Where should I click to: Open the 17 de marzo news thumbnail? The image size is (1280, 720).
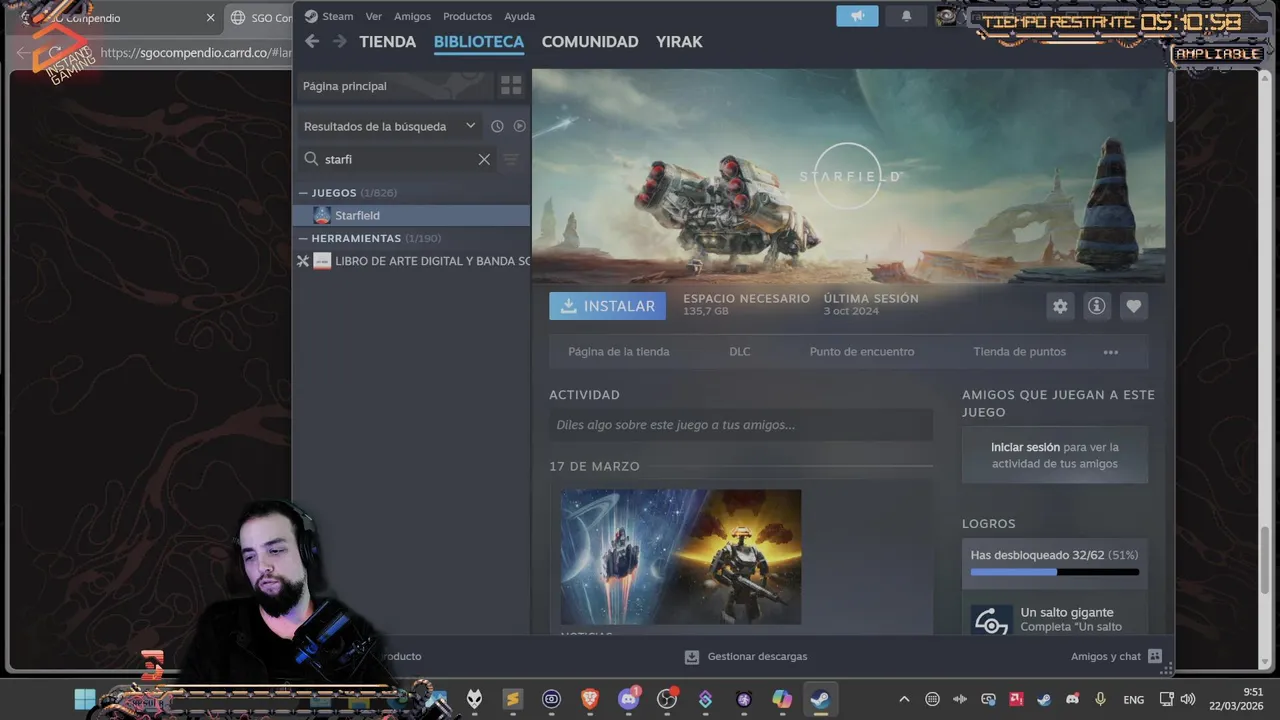coord(681,557)
